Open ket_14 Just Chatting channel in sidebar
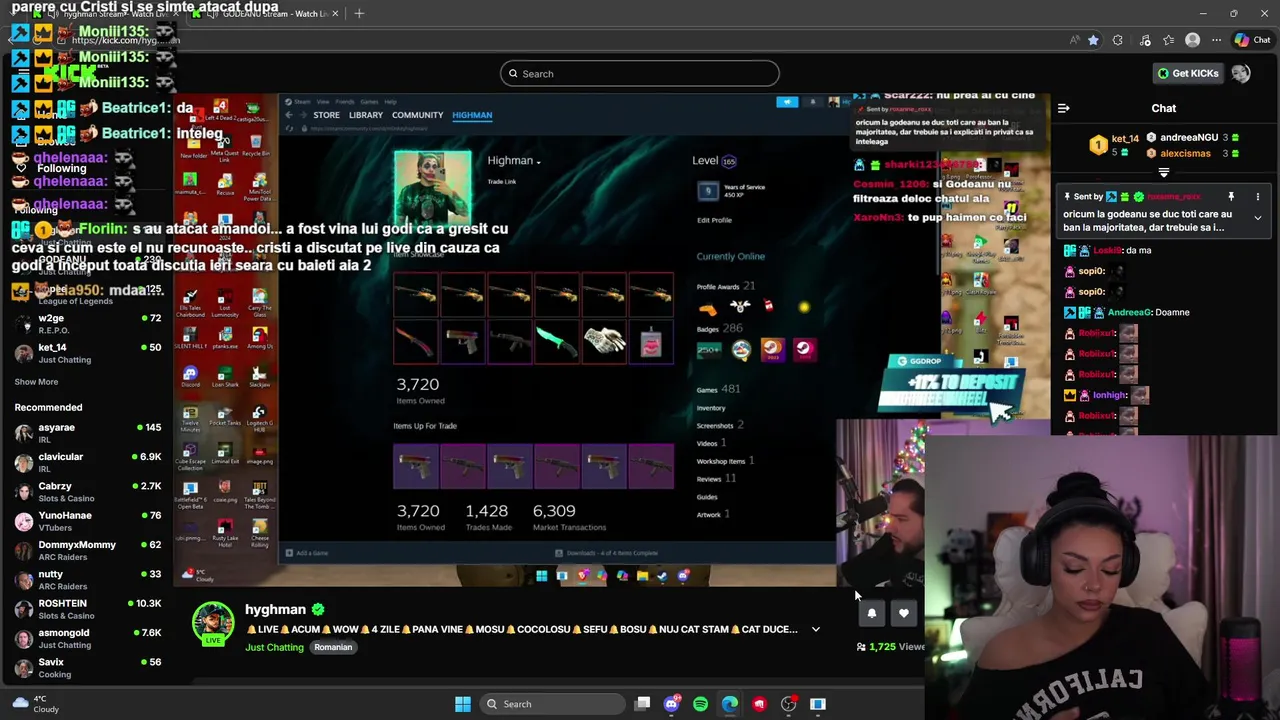Screen dimensions: 1280x720 pyautogui.click(x=87, y=353)
